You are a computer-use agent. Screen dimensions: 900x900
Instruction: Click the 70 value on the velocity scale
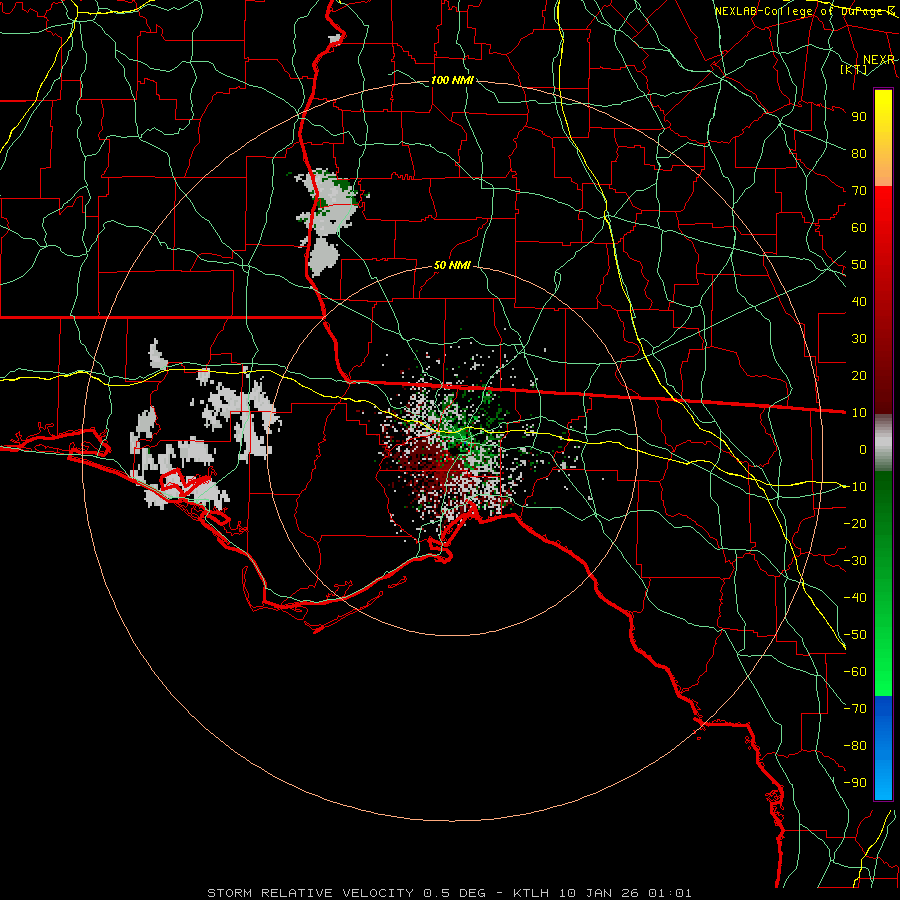click(x=859, y=191)
